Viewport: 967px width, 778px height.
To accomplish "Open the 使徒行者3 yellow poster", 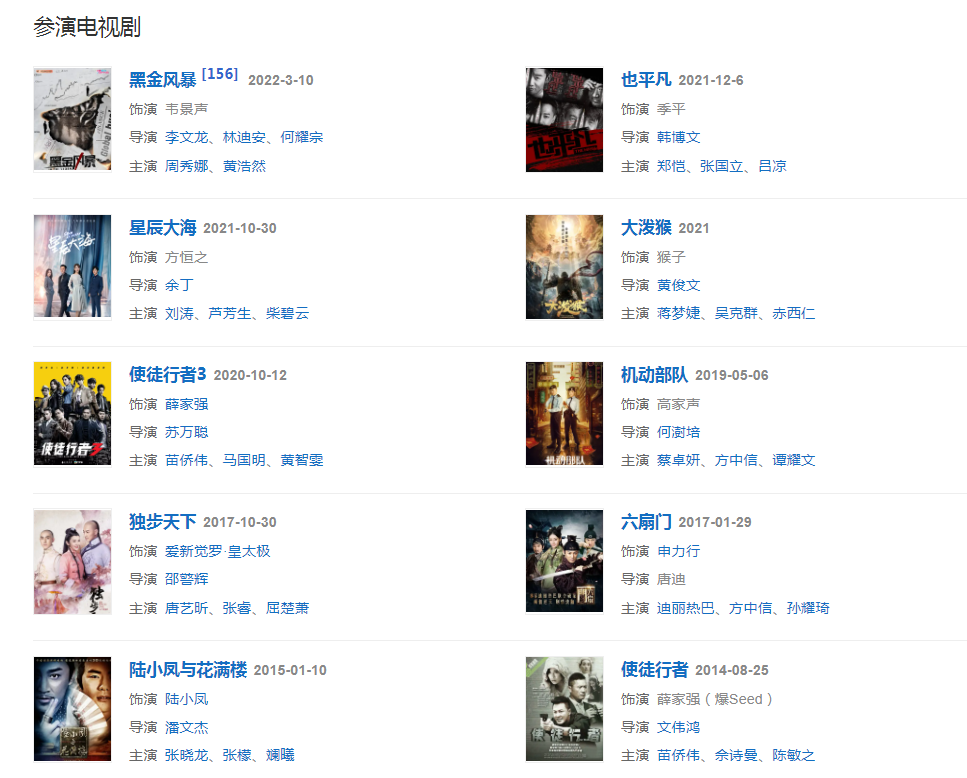I will pyautogui.click(x=72, y=414).
